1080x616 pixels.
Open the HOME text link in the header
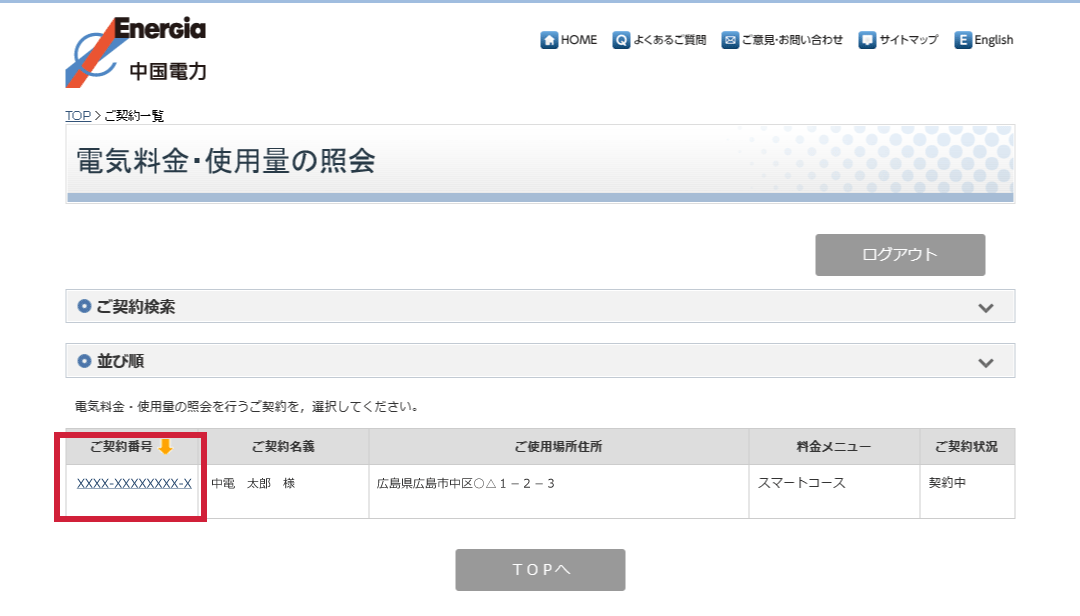pos(578,40)
